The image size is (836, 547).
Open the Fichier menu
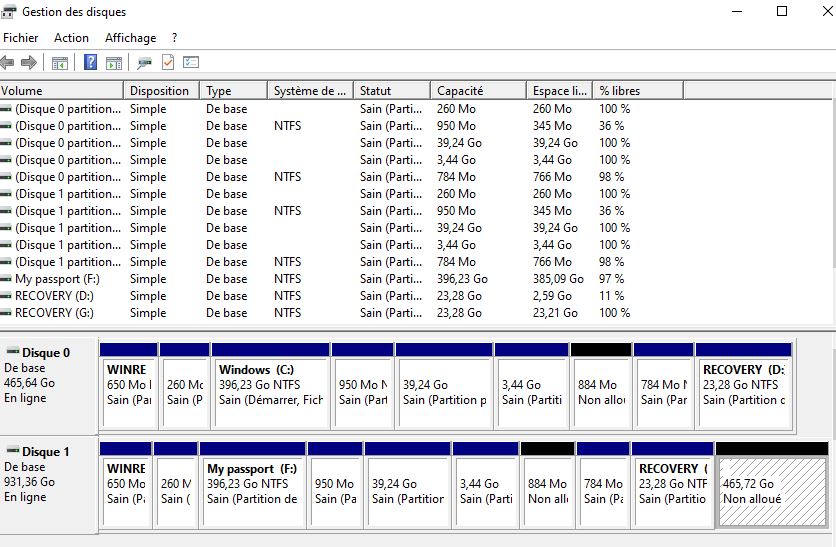(x=21, y=38)
